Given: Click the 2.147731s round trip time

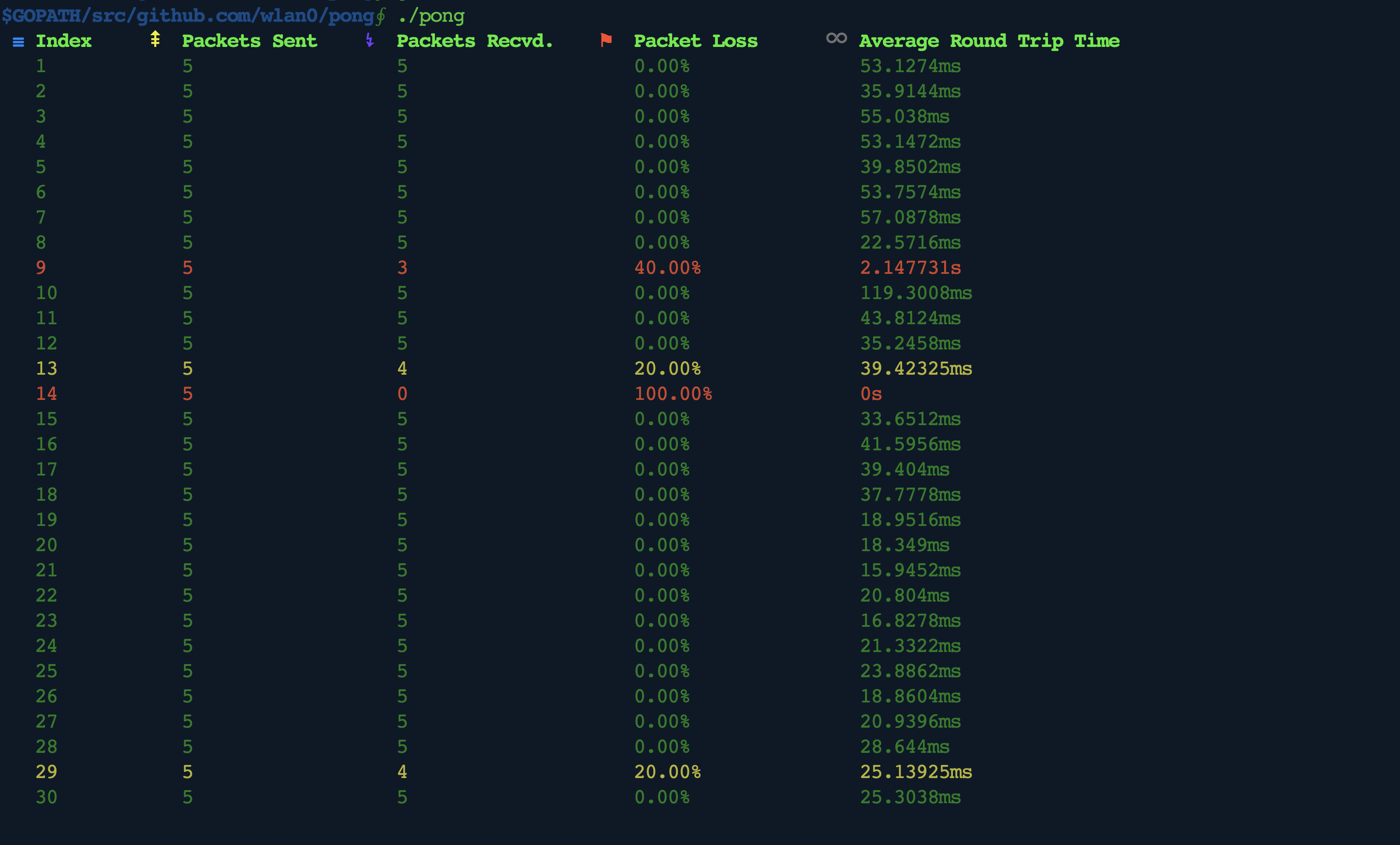Looking at the screenshot, I should coord(910,268).
